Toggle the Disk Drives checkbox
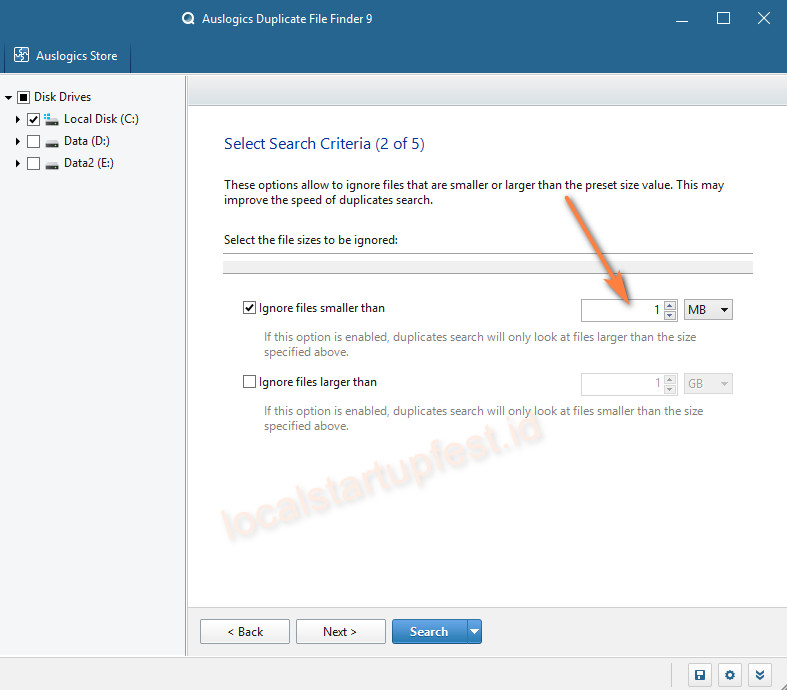The height and width of the screenshot is (690, 787). [x=24, y=97]
